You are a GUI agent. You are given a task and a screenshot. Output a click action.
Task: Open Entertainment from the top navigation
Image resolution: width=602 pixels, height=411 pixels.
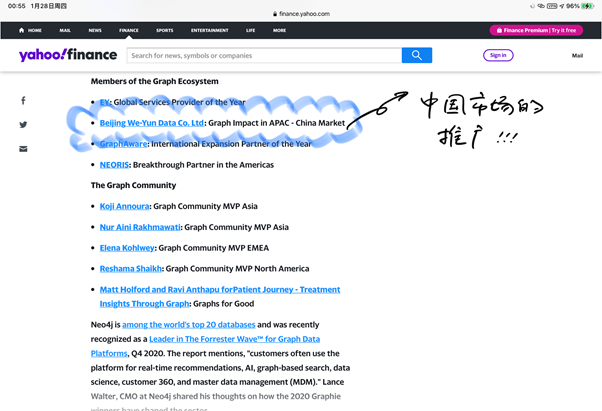[x=210, y=30]
